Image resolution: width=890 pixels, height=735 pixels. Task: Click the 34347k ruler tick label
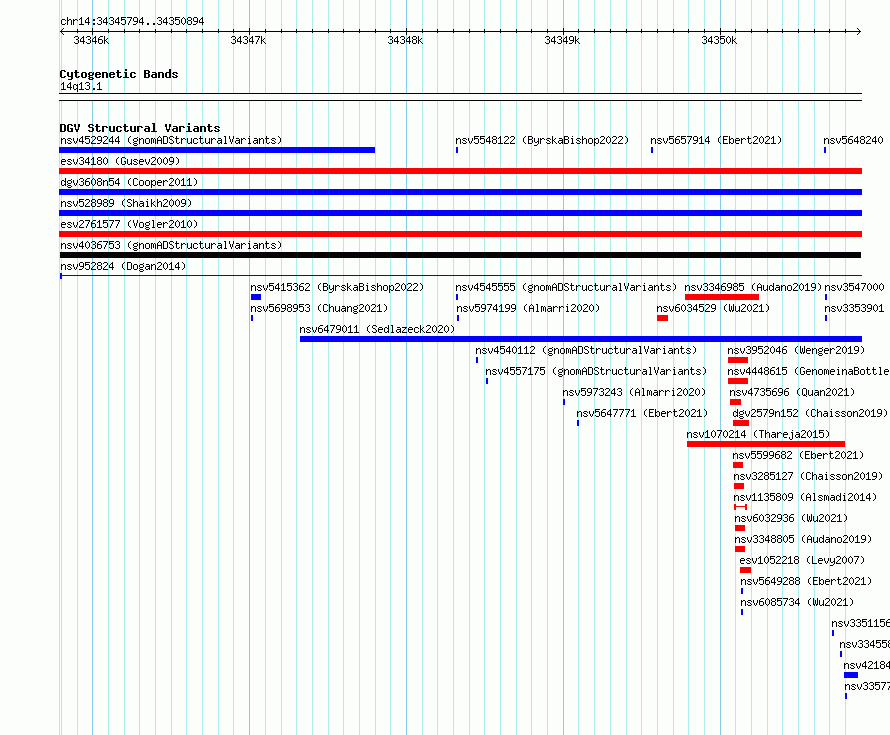248,40
